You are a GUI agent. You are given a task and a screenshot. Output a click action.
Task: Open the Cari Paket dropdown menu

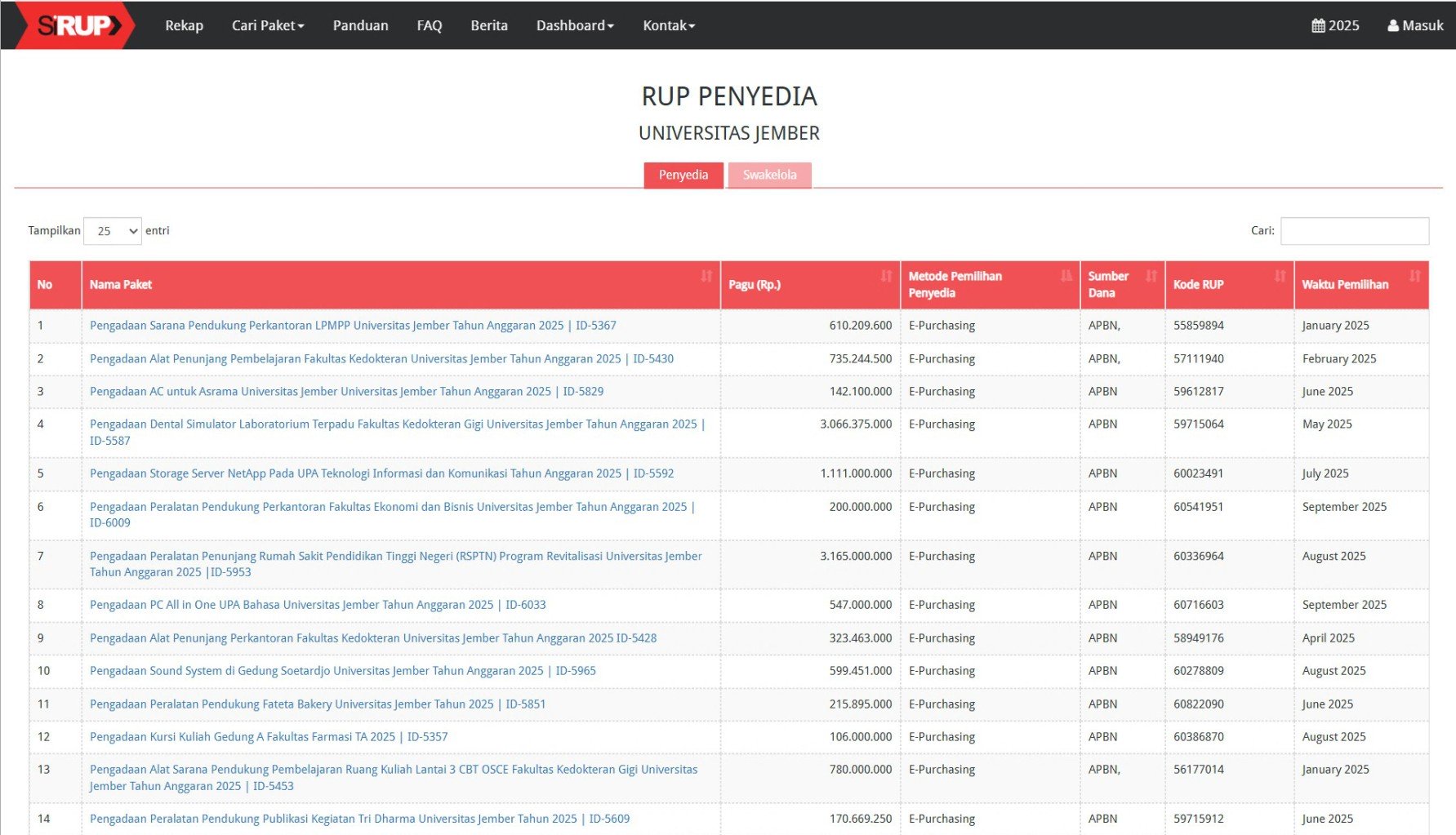point(268,25)
